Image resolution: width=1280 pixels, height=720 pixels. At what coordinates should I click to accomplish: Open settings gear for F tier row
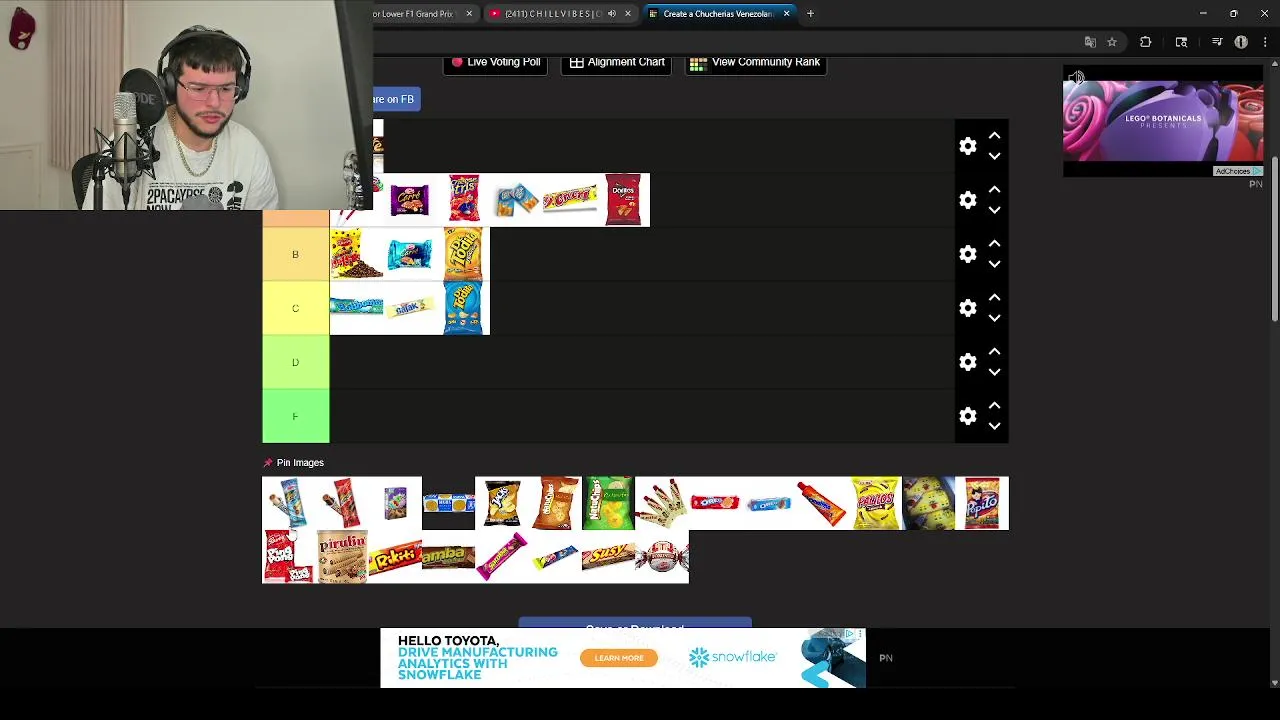(967, 416)
